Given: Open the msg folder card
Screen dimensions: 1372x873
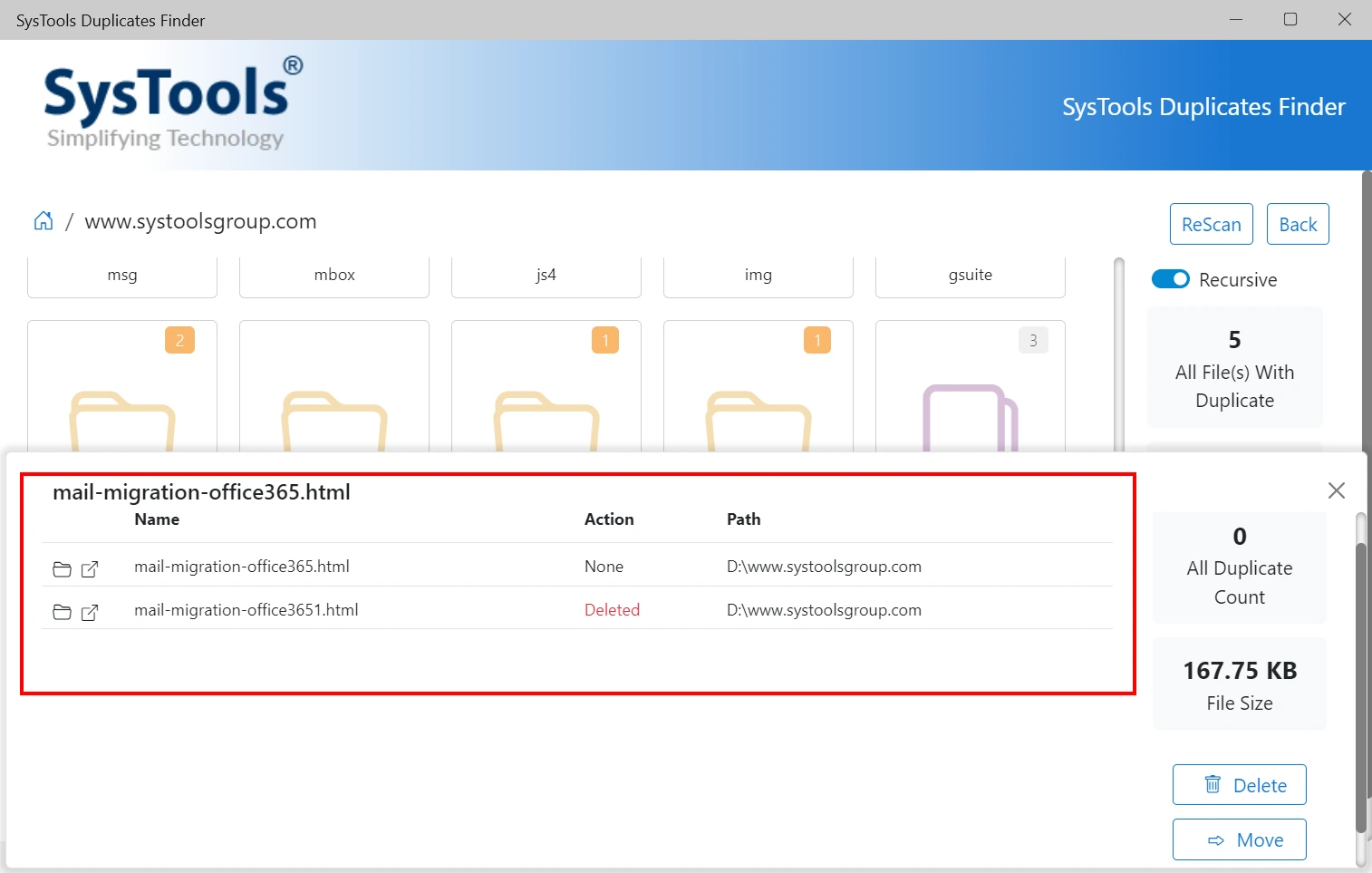Looking at the screenshot, I should tap(122, 276).
